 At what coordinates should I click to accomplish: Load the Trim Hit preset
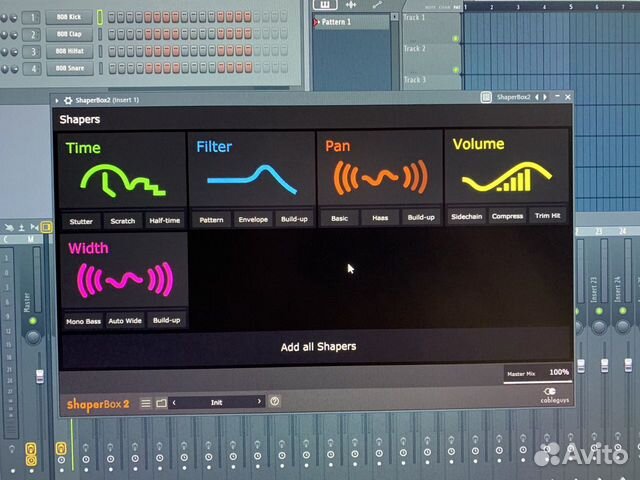point(547,215)
